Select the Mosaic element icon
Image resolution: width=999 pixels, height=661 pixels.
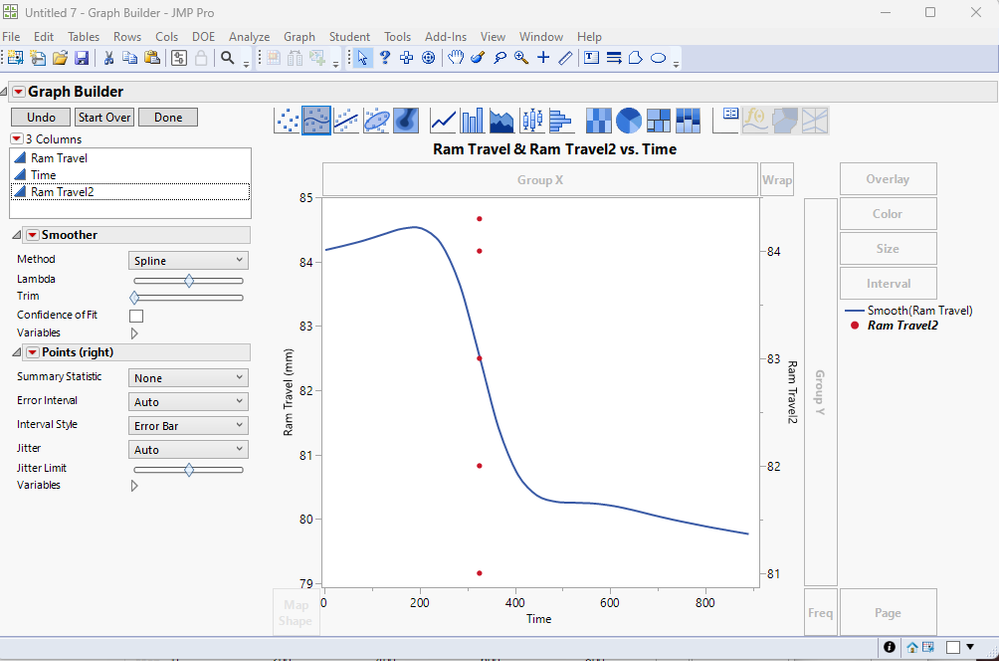(687, 120)
